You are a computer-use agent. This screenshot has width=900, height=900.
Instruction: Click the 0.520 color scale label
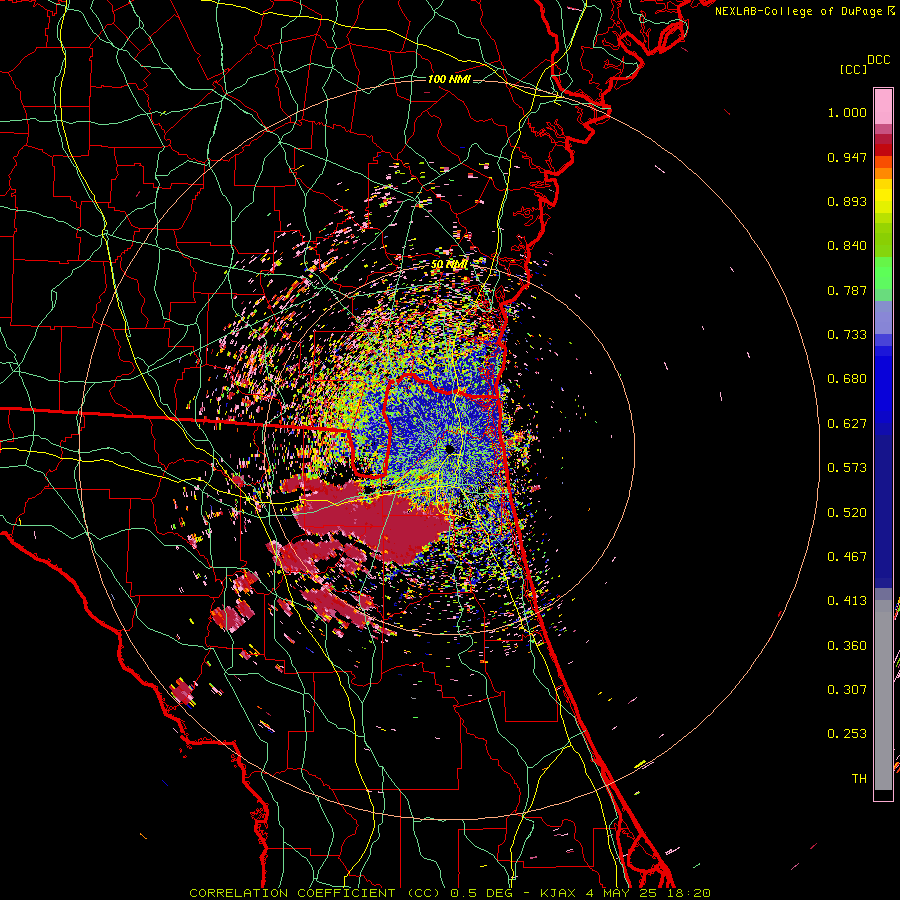847,513
